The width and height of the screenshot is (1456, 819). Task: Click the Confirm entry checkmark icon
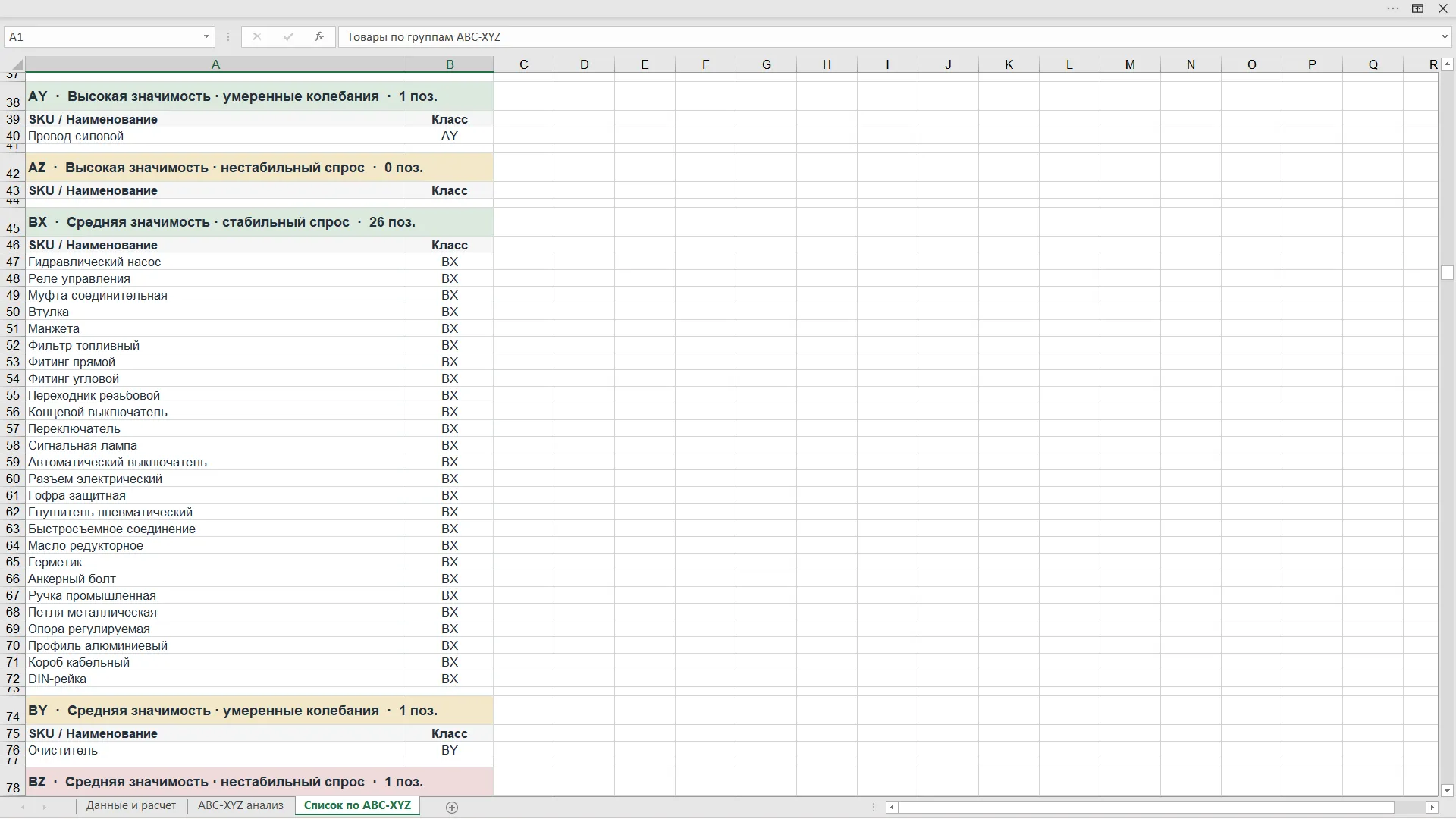[x=288, y=36]
